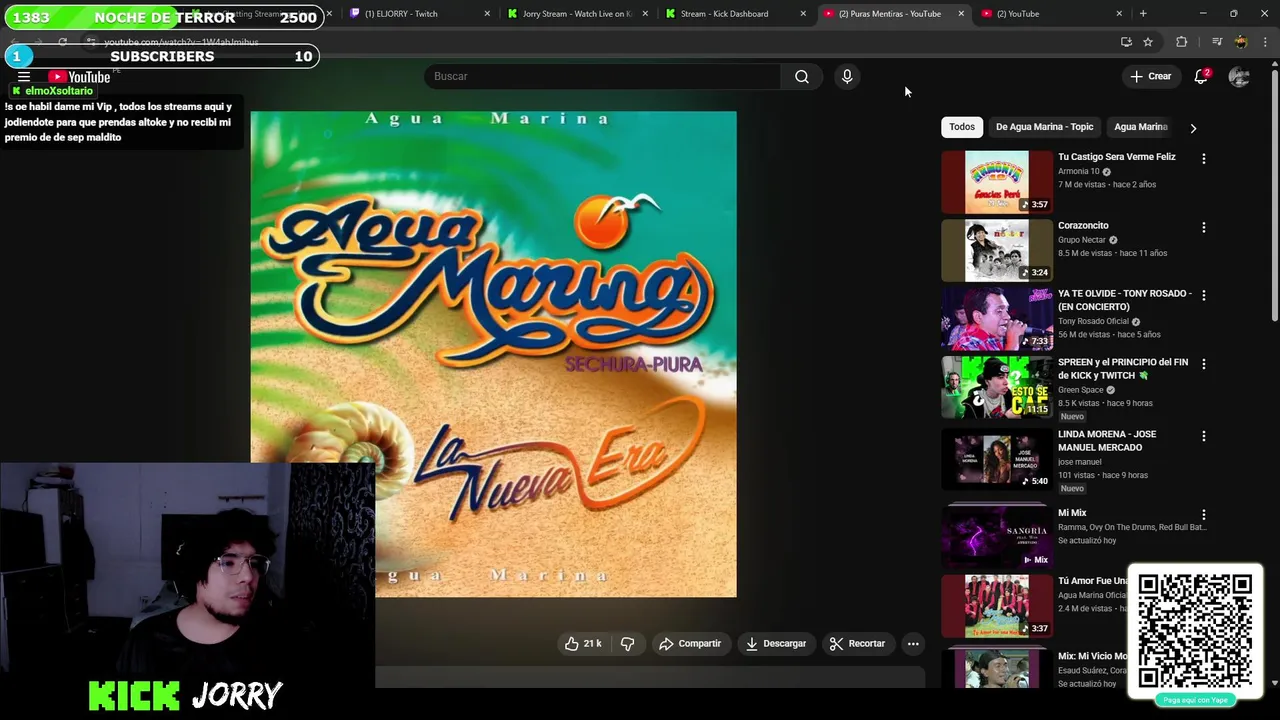Bookmark this page with the star
Screen dimensions: 1280x720
[x=1148, y=42]
